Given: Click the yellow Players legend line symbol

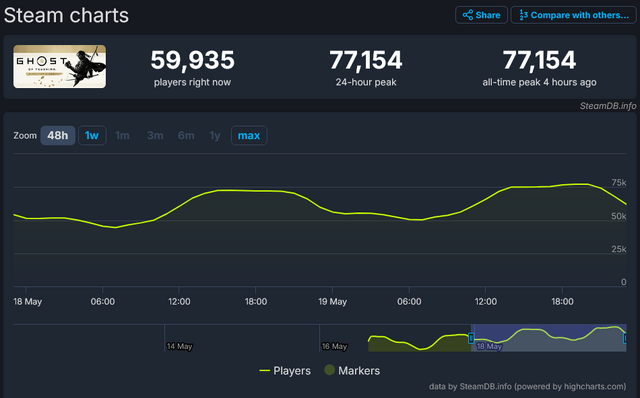Looking at the screenshot, I should coord(264,371).
